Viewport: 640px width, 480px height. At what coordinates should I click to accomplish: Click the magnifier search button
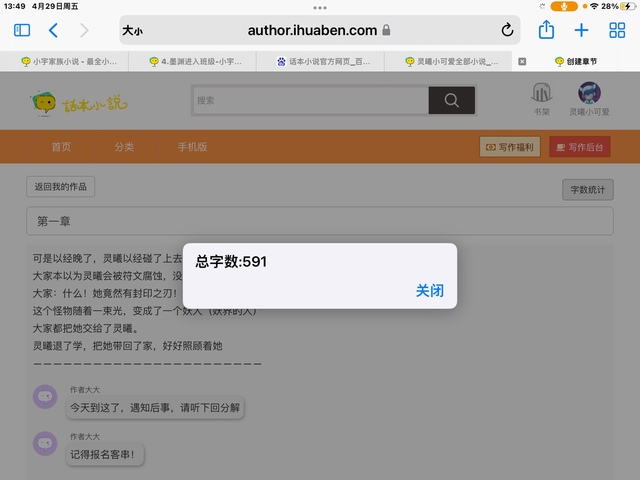pos(451,100)
